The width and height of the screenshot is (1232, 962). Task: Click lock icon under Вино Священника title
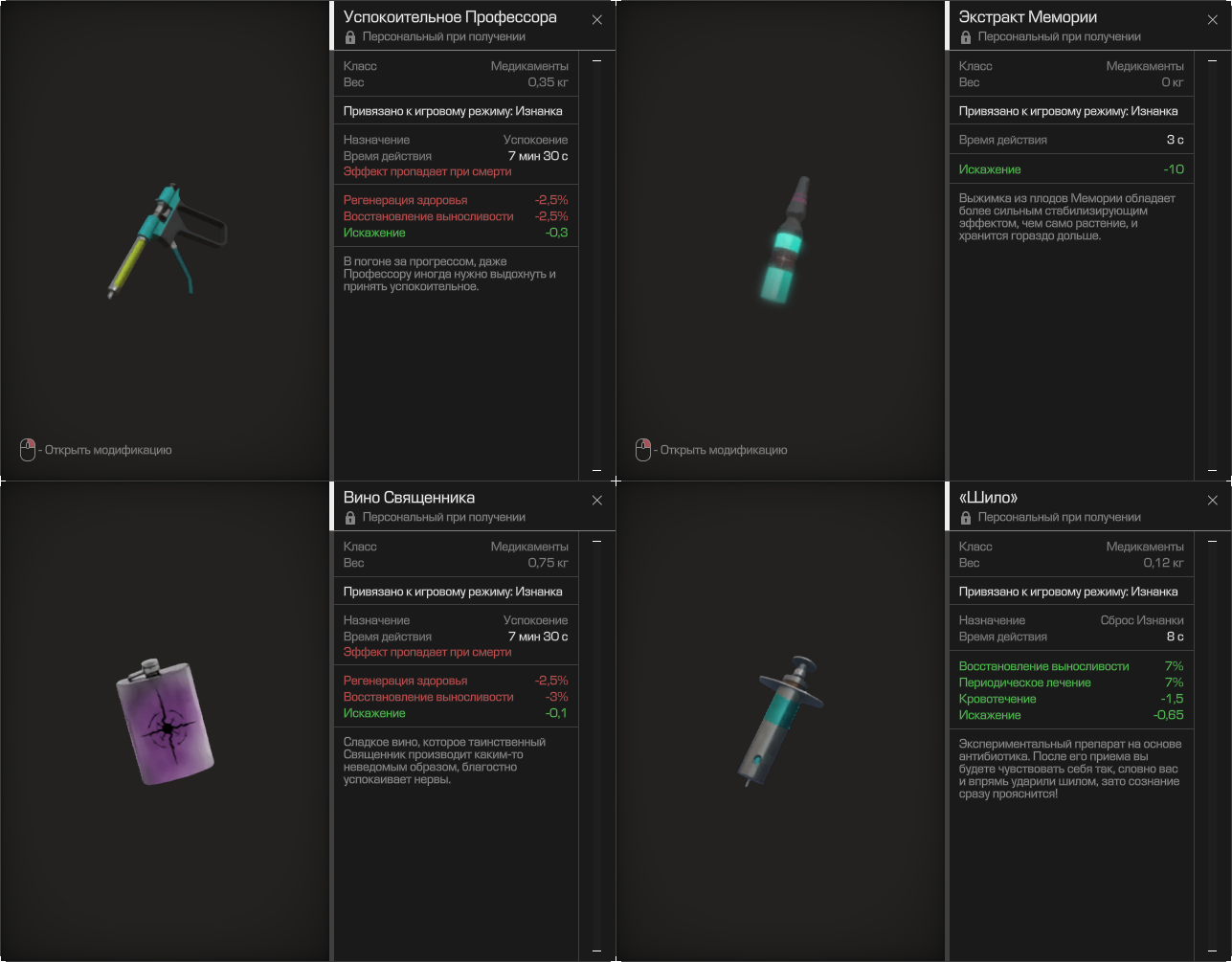coord(350,518)
